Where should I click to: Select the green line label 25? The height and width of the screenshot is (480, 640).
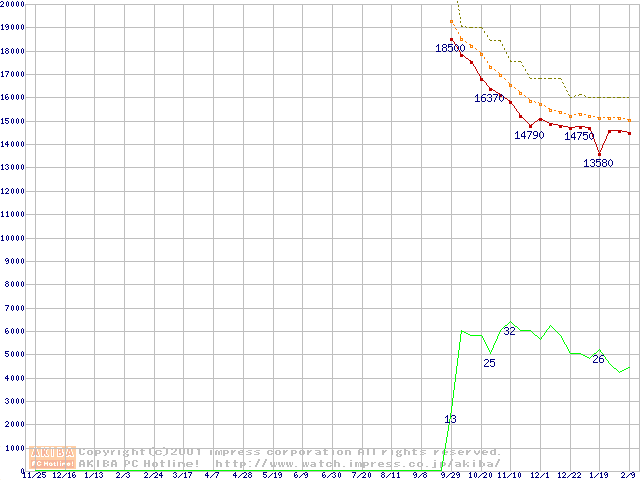pyautogui.click(x=489, y=363)
